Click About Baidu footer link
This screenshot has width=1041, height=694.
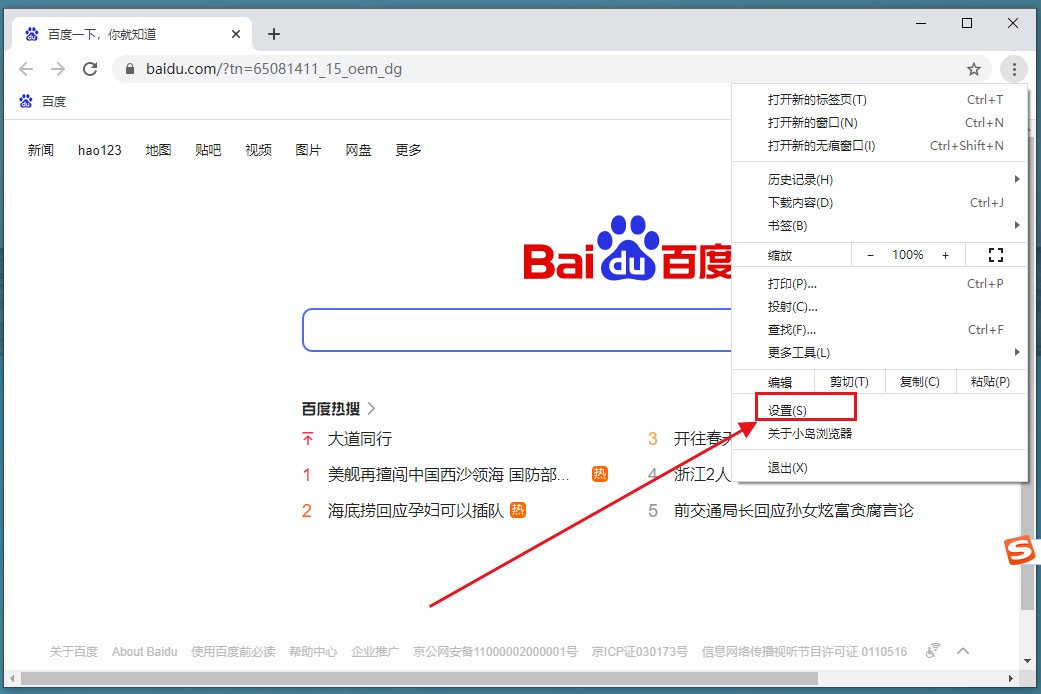(145, 651)
